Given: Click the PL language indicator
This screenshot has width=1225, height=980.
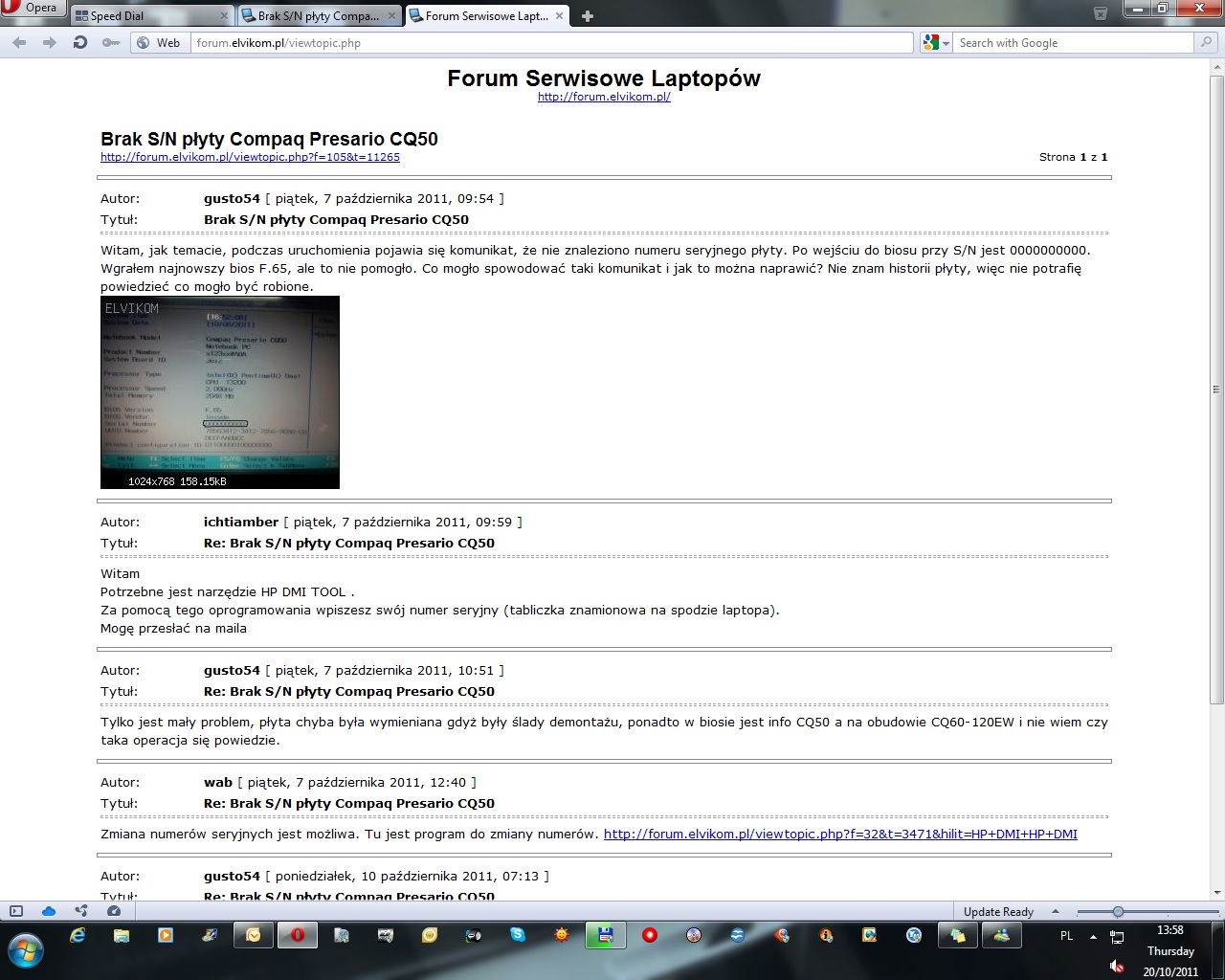Looking at the screenshot, I should [1067, 936].
